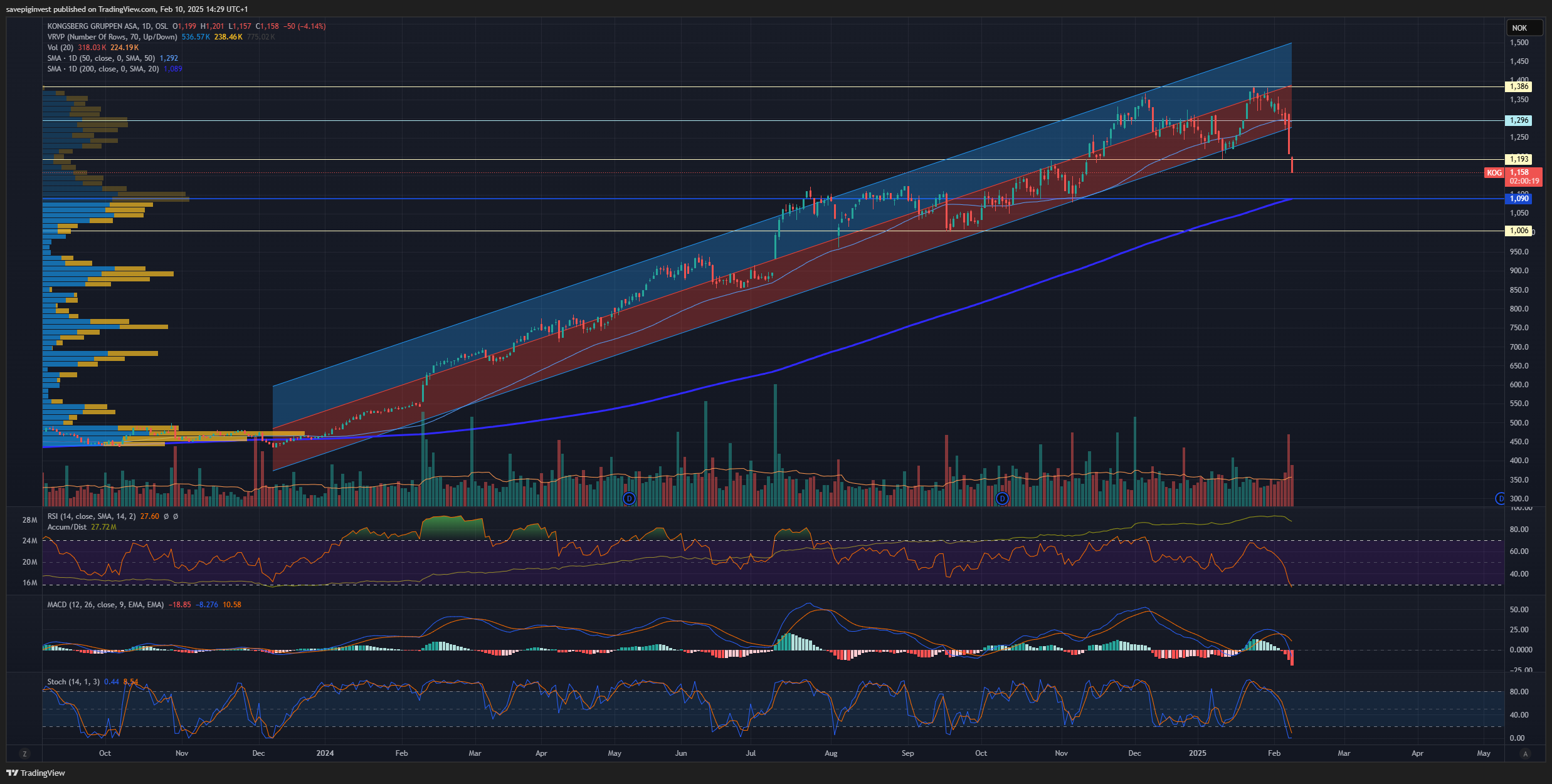Click the MACD histogram value -18.85

click(x=179, y=605)
